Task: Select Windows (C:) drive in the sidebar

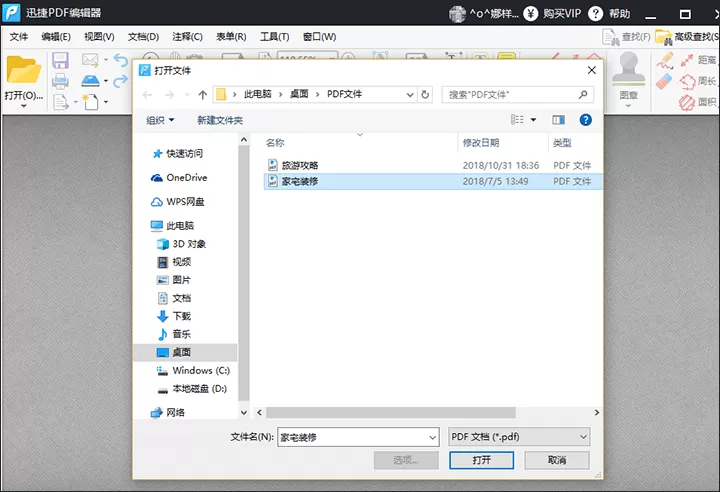Action: point(193,370)
